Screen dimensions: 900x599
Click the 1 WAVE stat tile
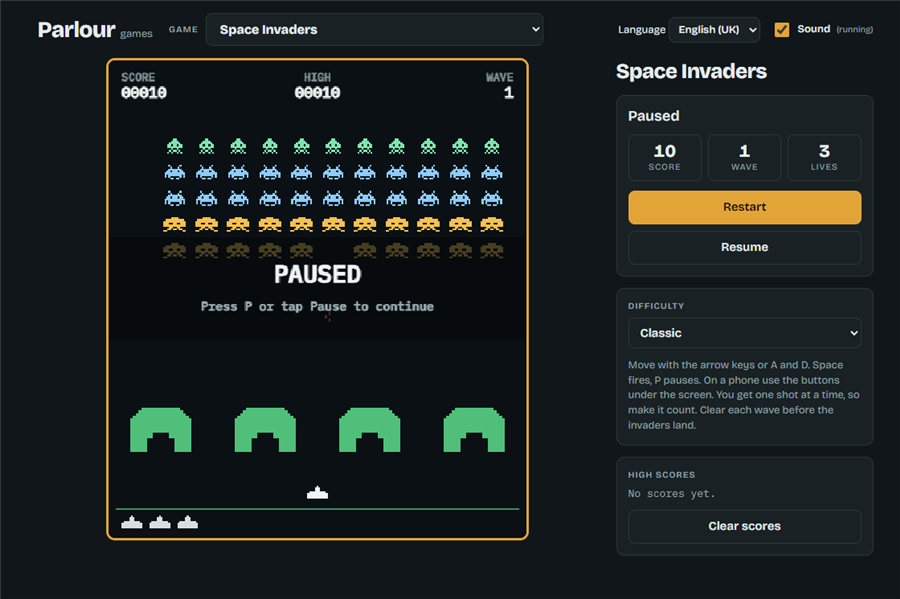(x=744, y=158)
